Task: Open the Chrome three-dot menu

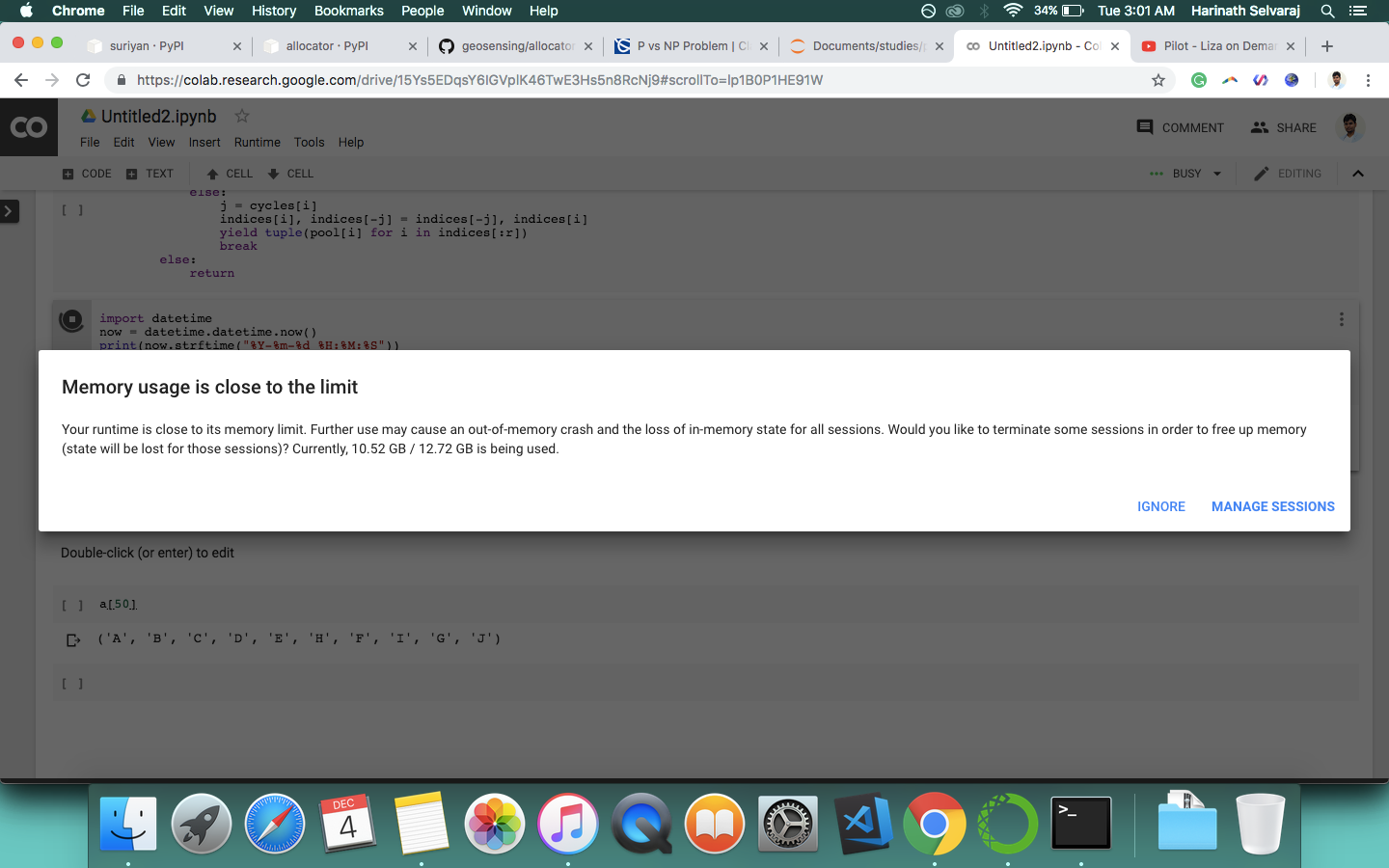Action: coord(1368,80)
